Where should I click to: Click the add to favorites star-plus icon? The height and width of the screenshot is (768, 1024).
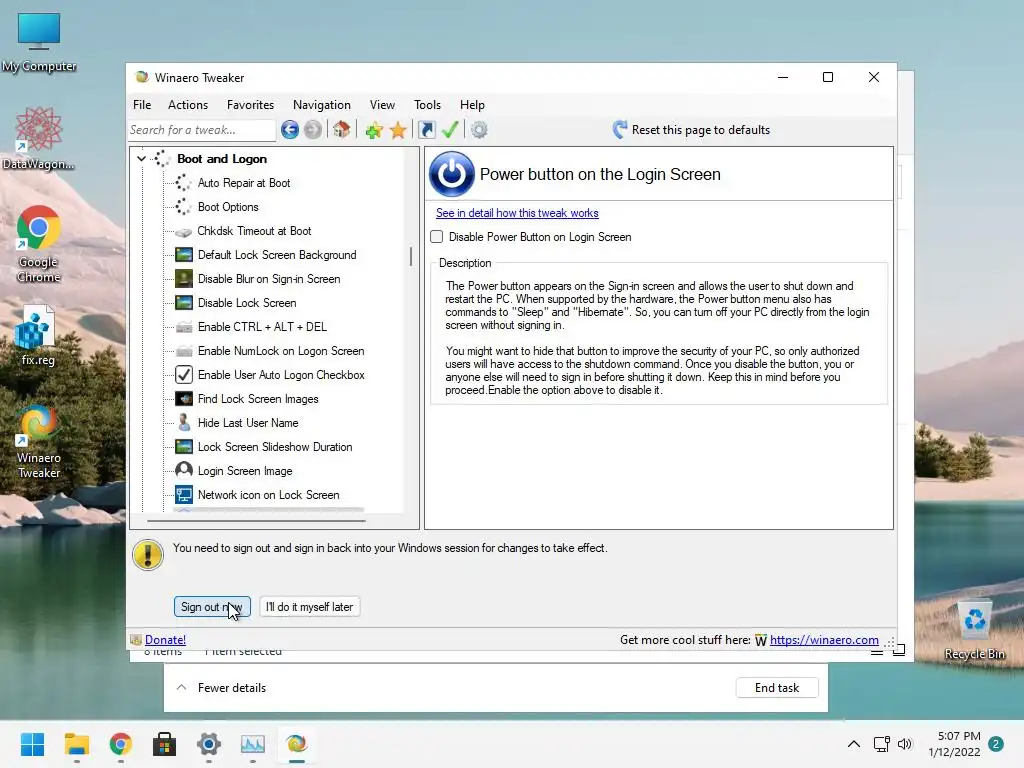click(374, 130)
